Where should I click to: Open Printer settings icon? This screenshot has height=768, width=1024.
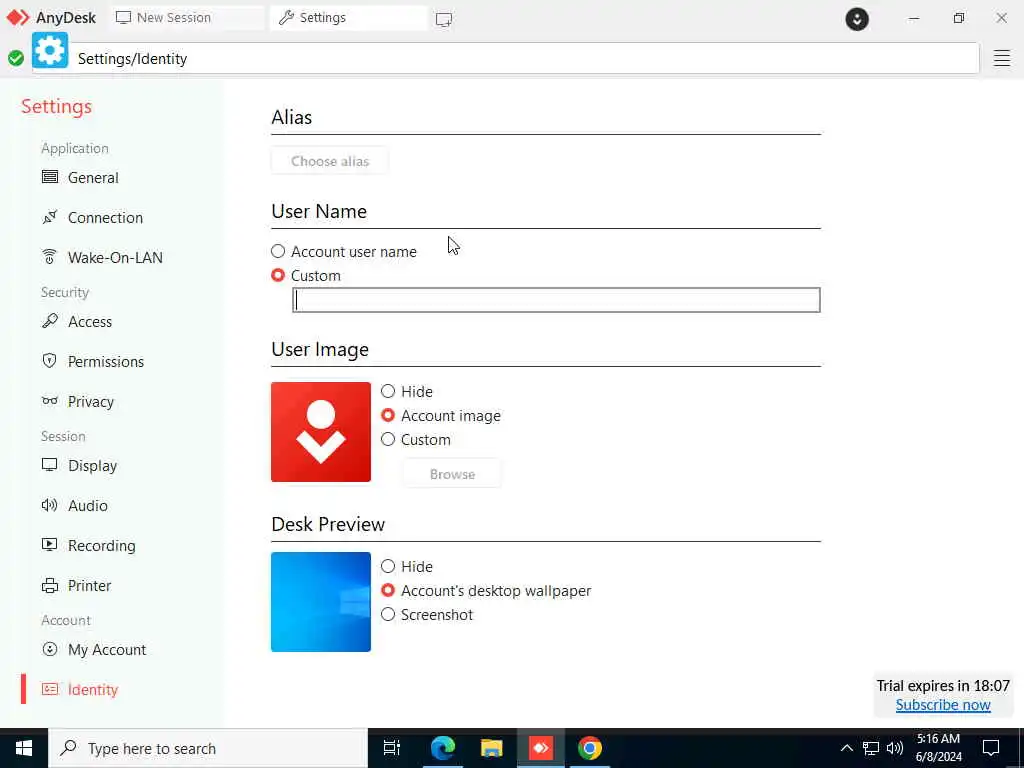click(x=50, y=585)
